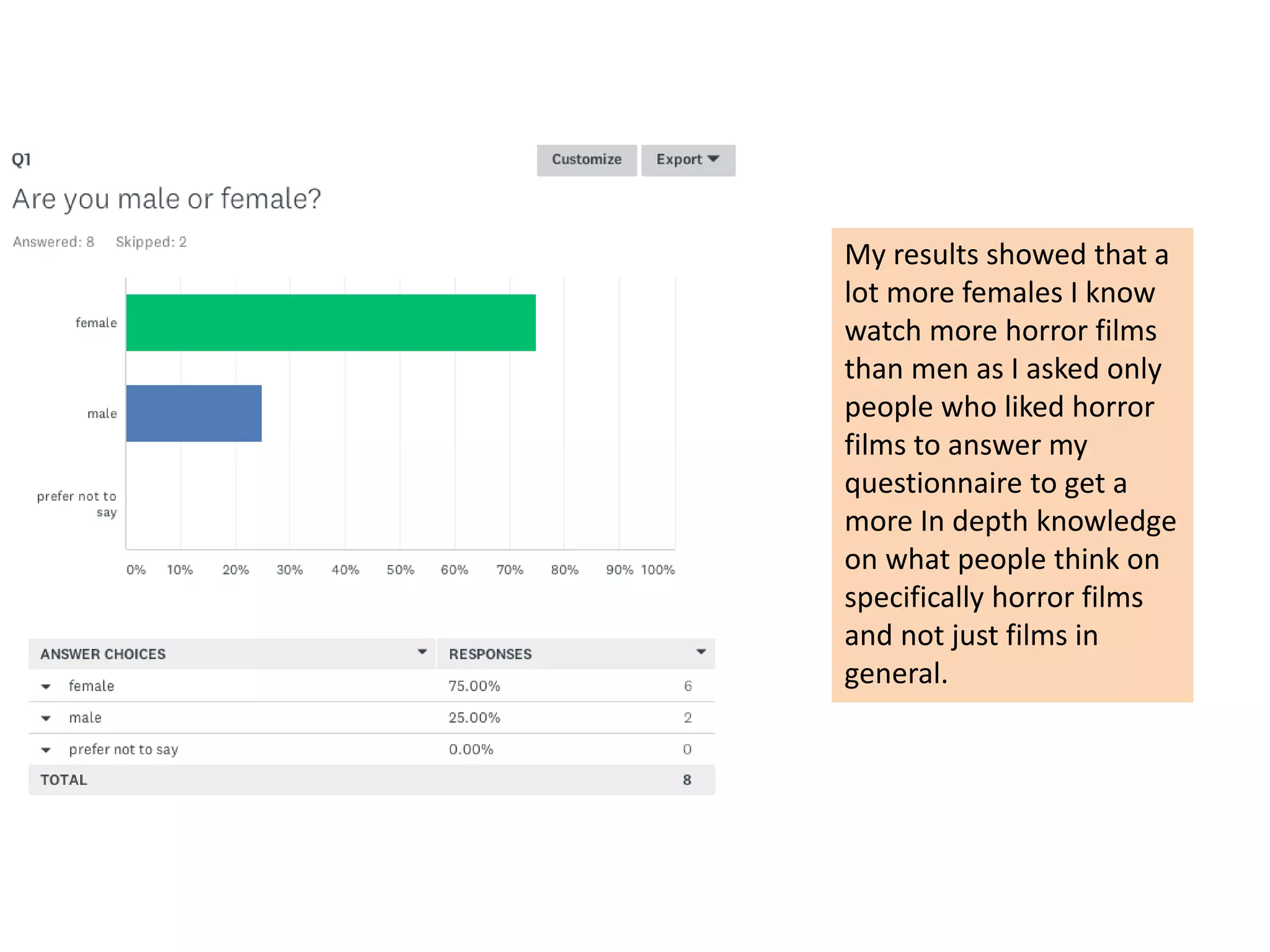Click the green female bar

pos(331,323)
